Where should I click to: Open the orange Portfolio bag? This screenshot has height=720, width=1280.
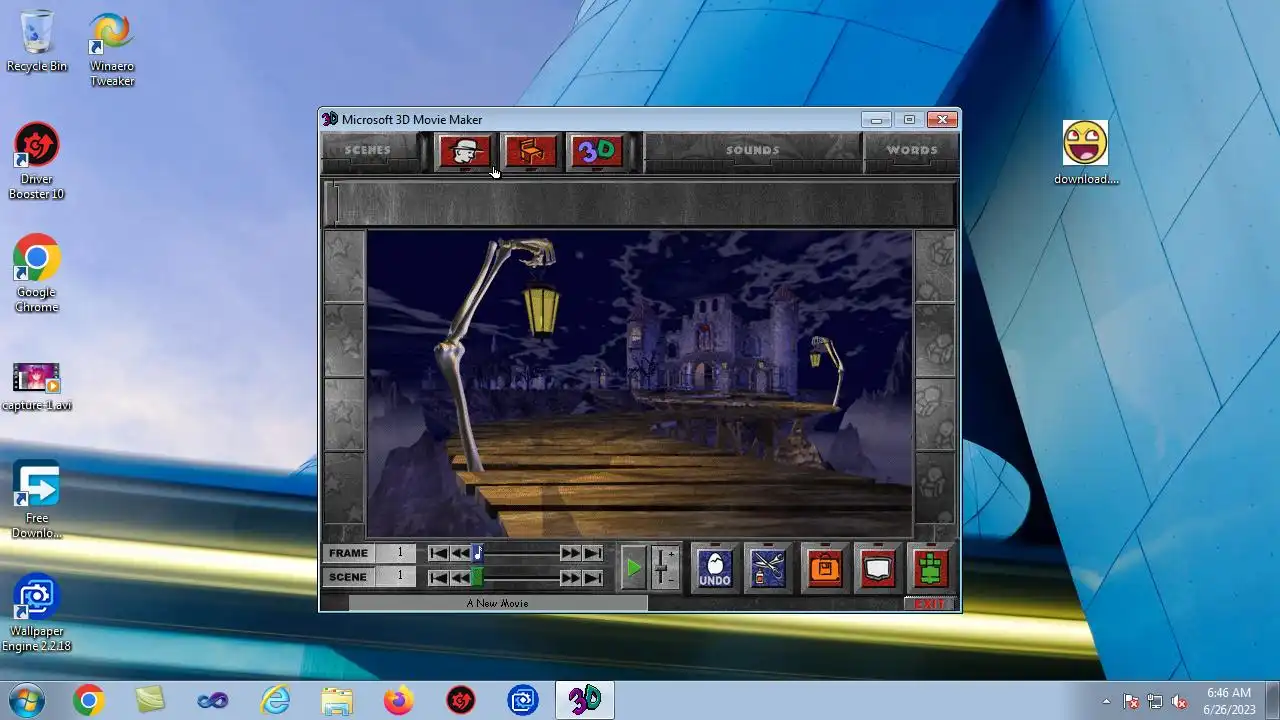click(825, 568)
